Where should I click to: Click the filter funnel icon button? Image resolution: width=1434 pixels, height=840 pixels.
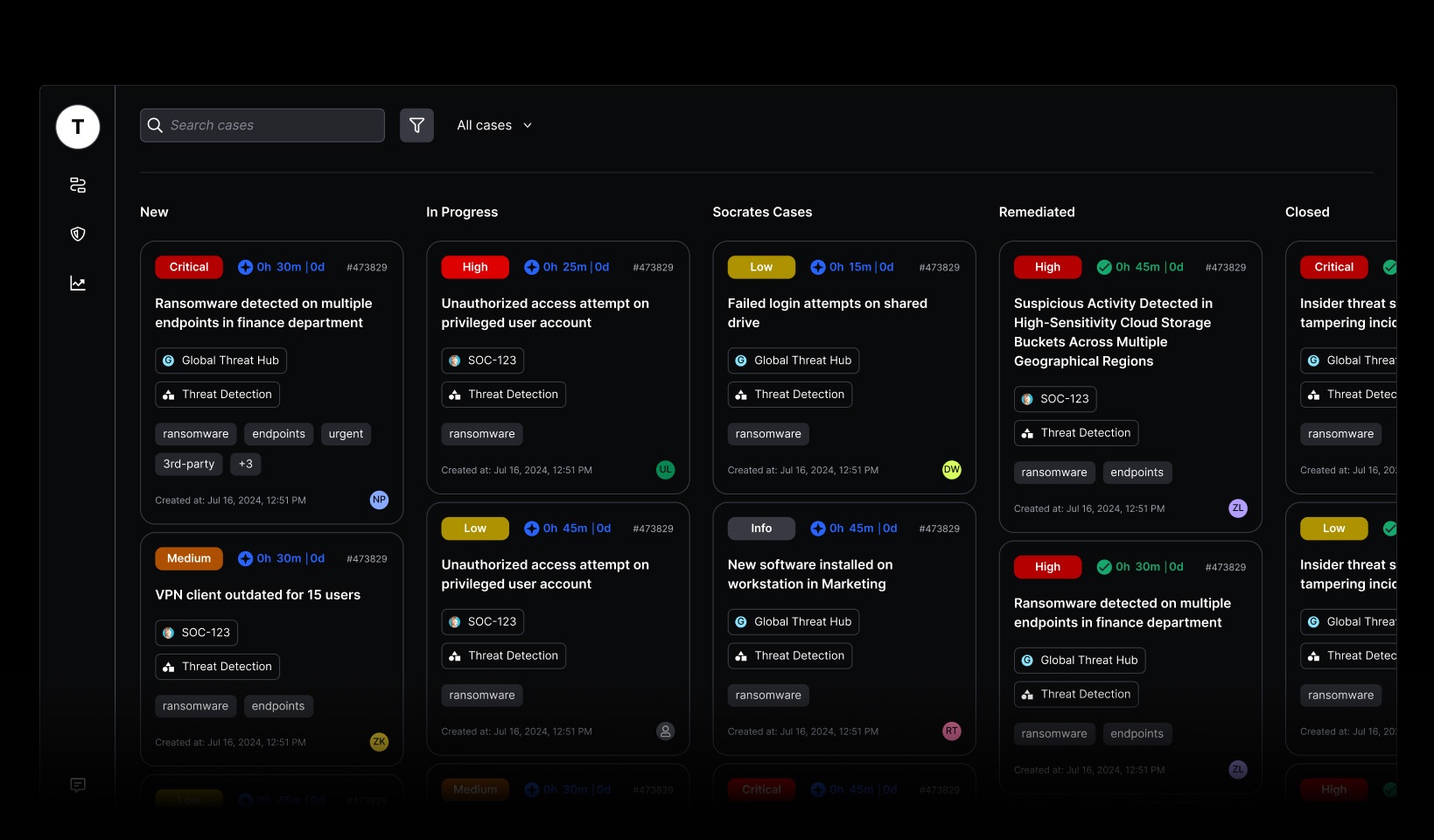416,125
